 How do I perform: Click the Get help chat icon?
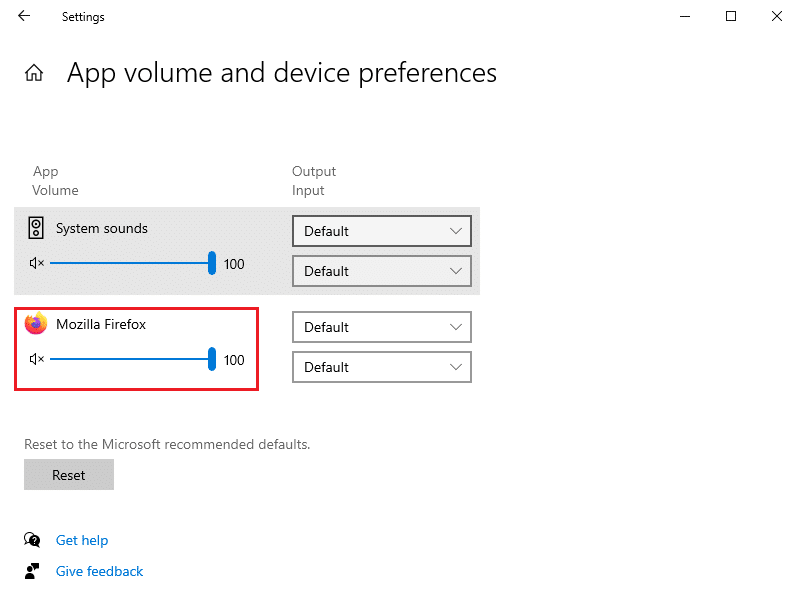[33, 540]
